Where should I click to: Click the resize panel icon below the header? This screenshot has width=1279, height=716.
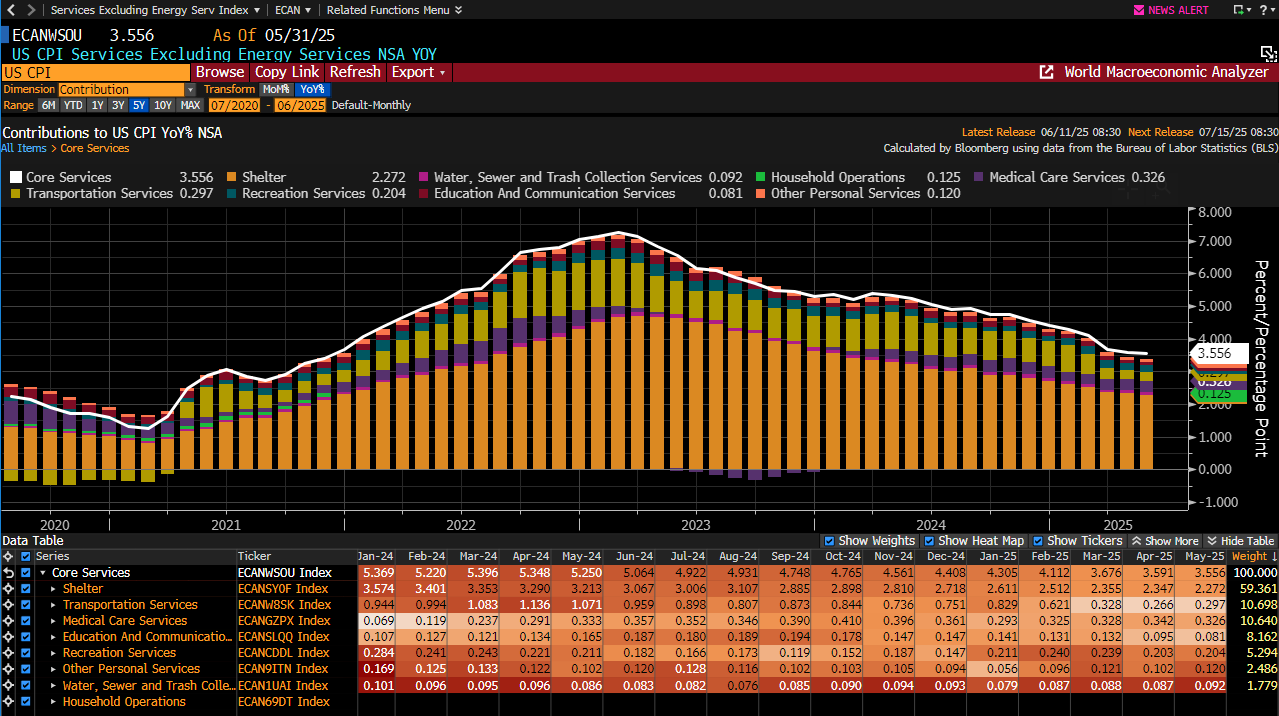coord(1266,53)
